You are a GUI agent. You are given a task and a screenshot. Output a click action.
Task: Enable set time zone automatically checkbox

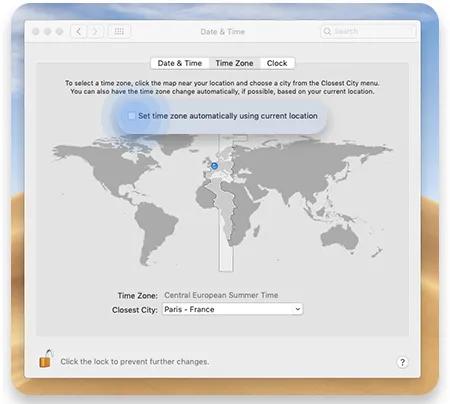132,116
